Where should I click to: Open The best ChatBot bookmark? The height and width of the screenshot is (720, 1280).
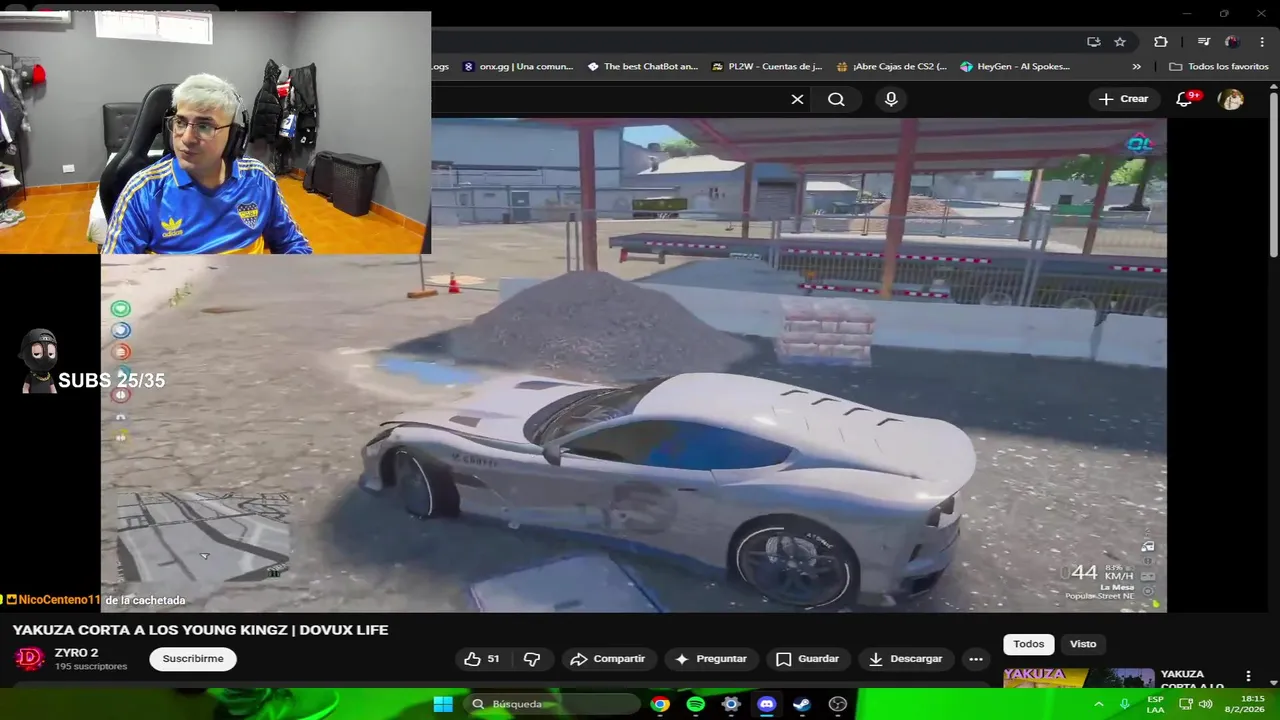(643, 67)
